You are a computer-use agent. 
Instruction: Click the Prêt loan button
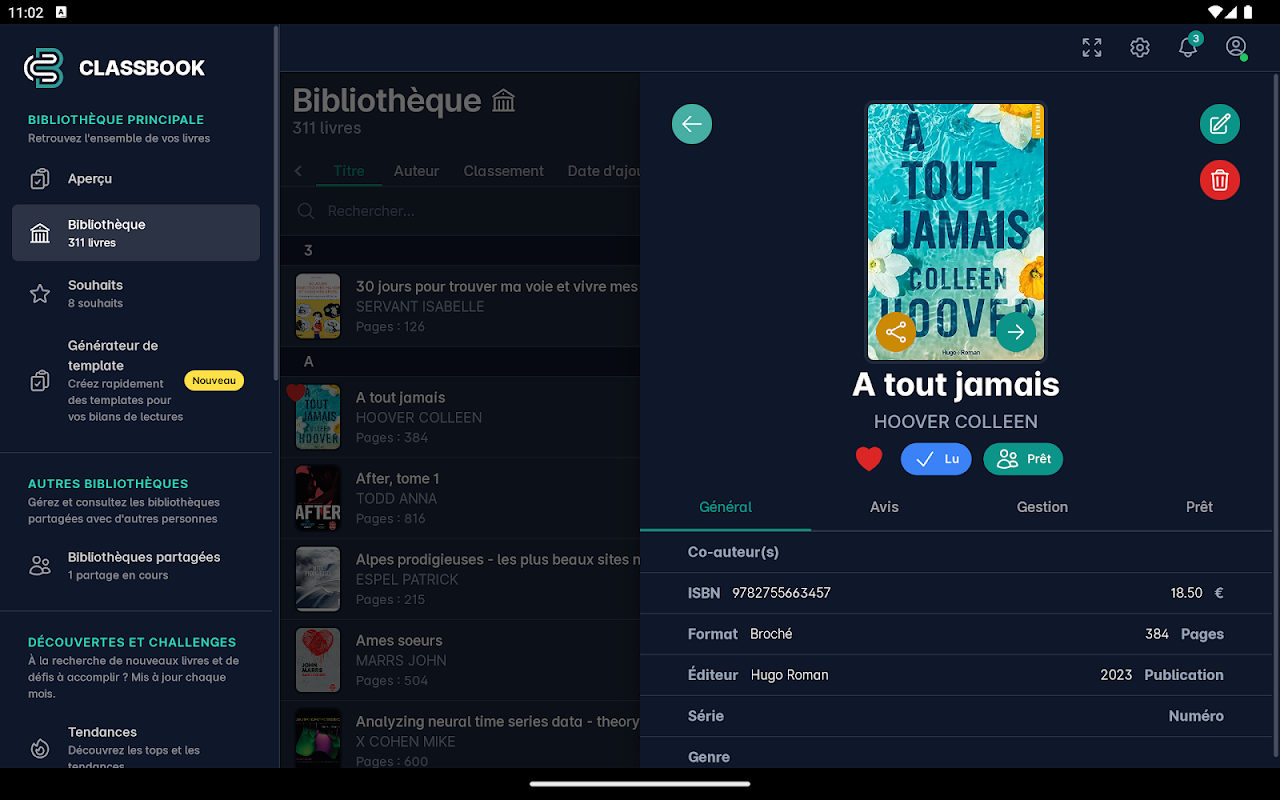(x=1023, y=459)
